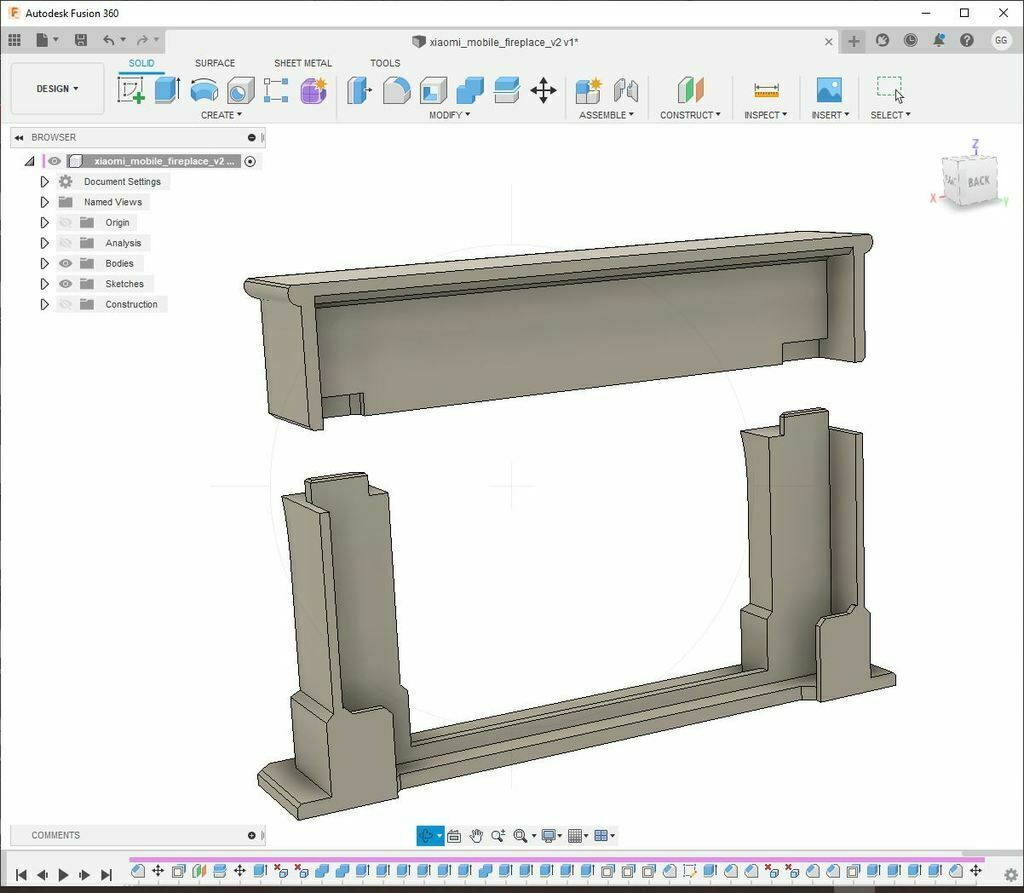Select the Insert image tool
Screen dimensions: 1024x893
point(829,89)
